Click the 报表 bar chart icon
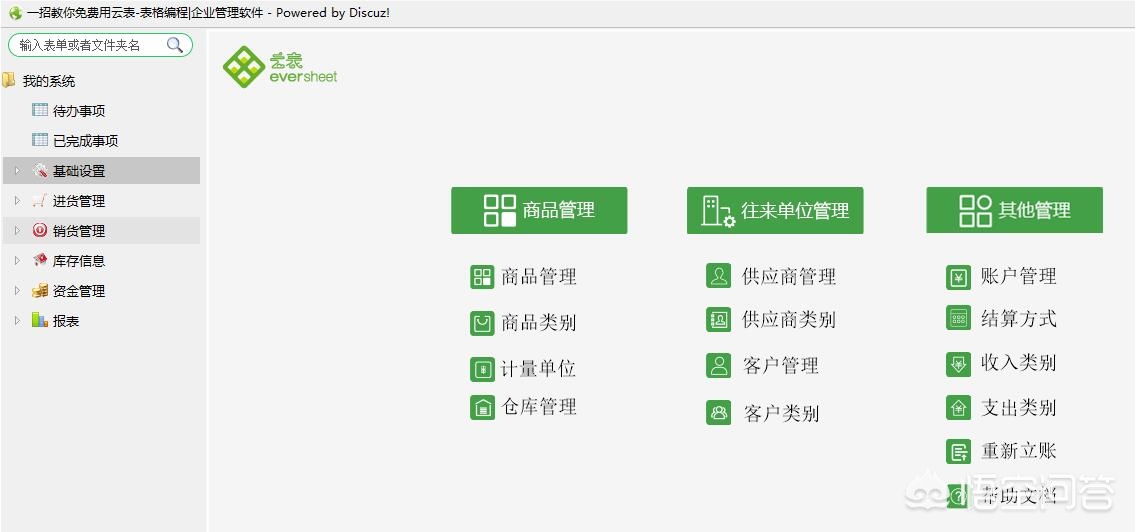Image resolution: width=1135 pixels, height=532 pixels. [40, 320]
